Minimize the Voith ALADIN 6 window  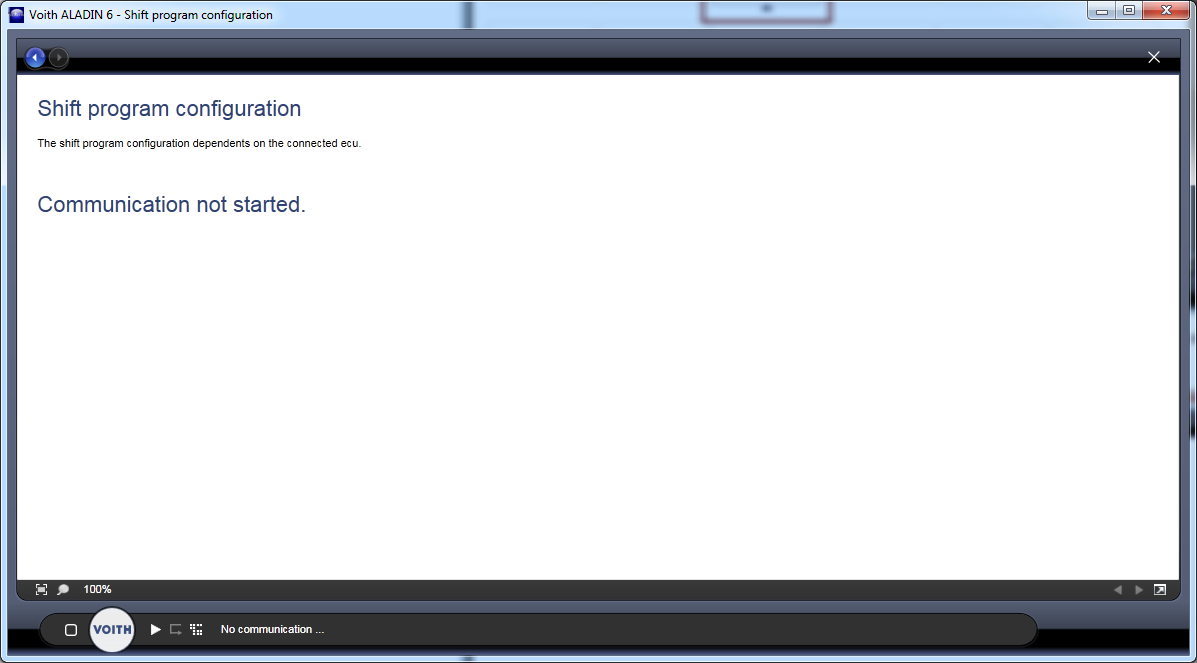(x=1102, y=11)
